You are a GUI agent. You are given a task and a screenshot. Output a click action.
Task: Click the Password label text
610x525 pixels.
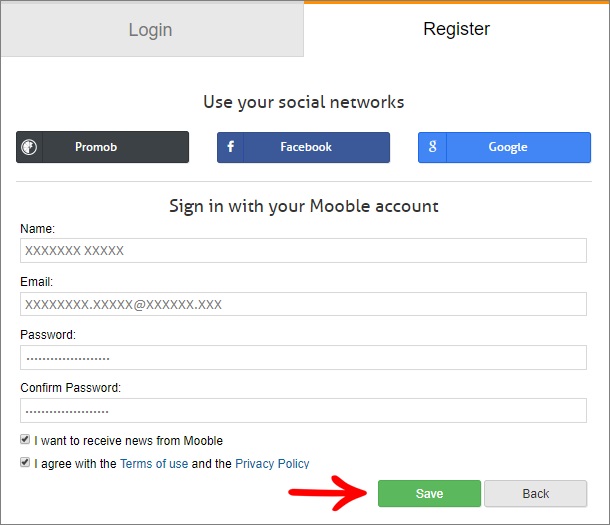pos(48,334)
